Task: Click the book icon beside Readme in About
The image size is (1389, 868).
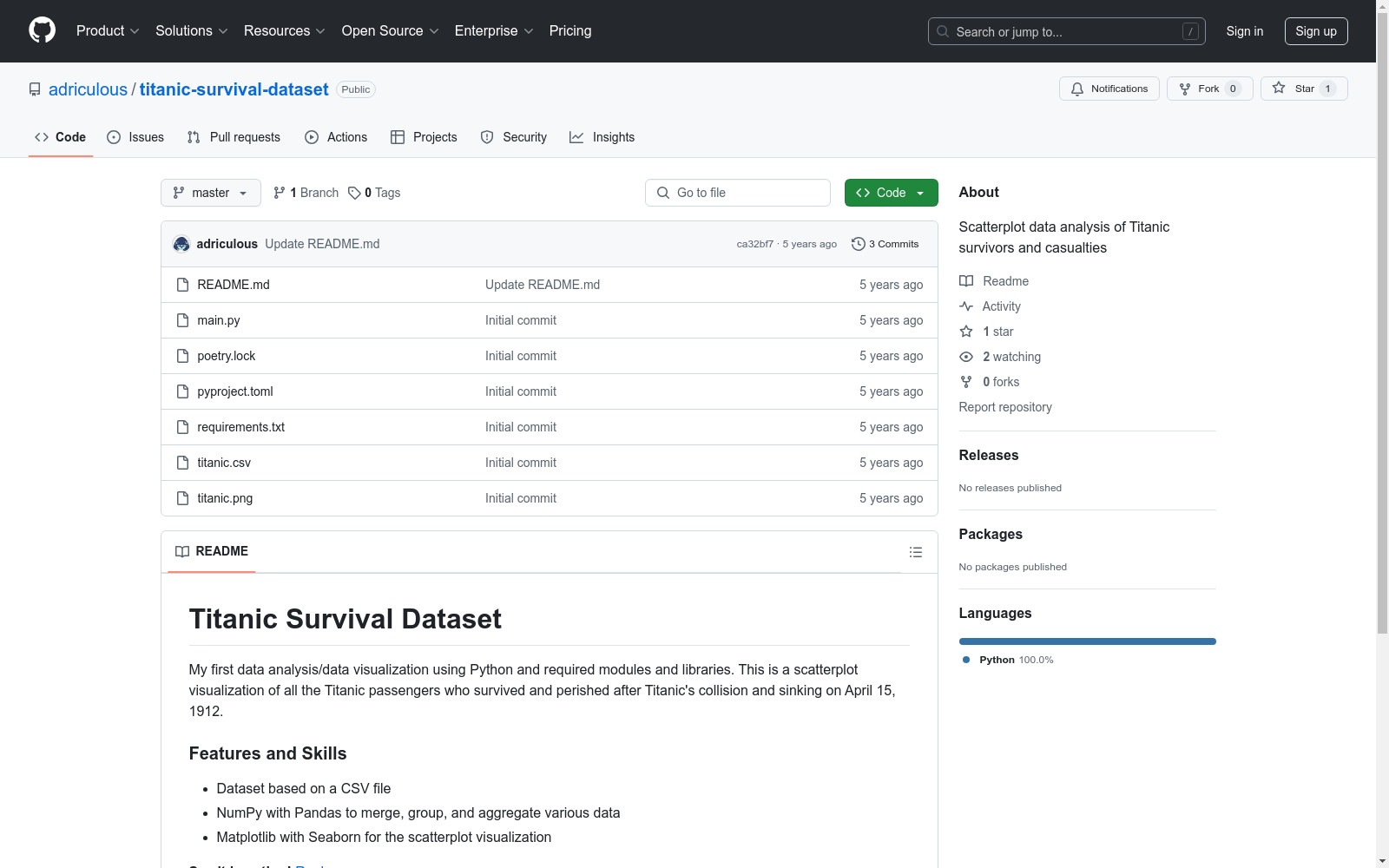Action: tap(966, 281)
